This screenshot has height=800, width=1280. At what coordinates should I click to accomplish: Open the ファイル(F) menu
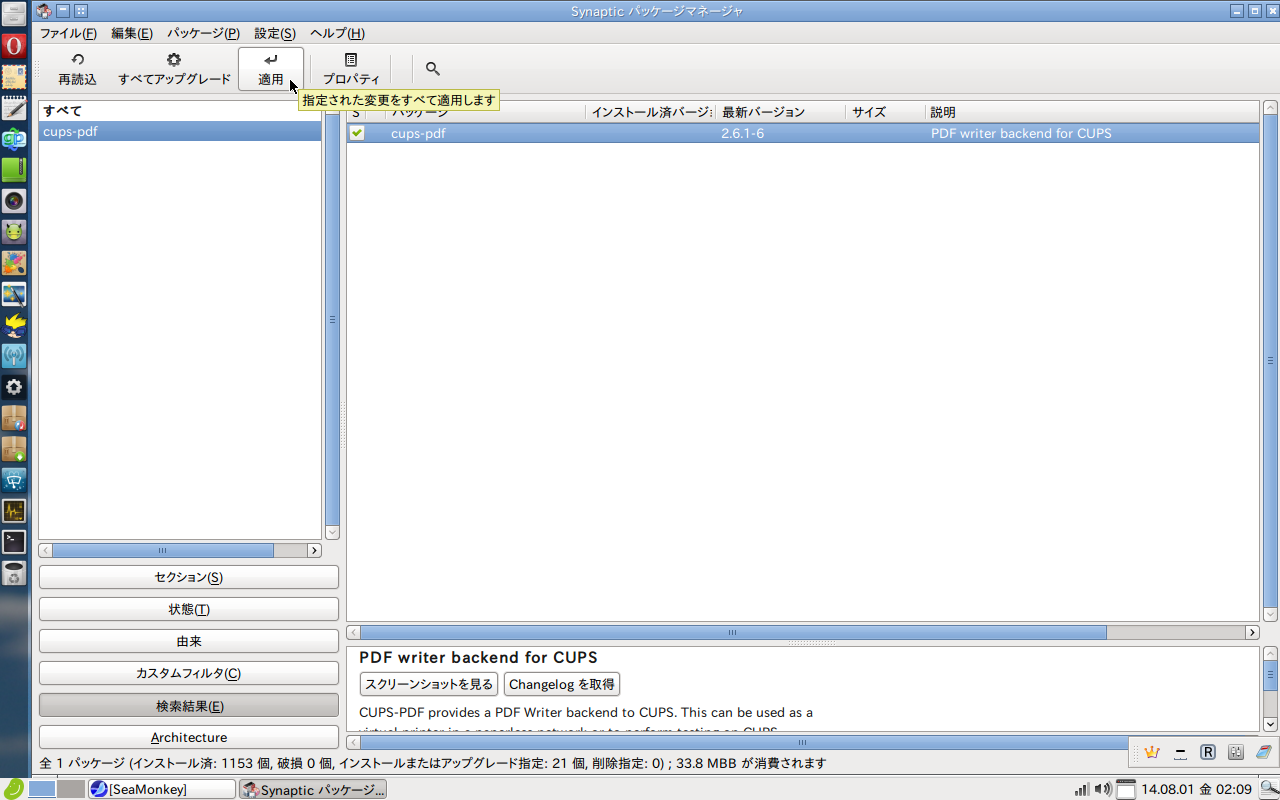pyautogui.click(x=68, y=33)
